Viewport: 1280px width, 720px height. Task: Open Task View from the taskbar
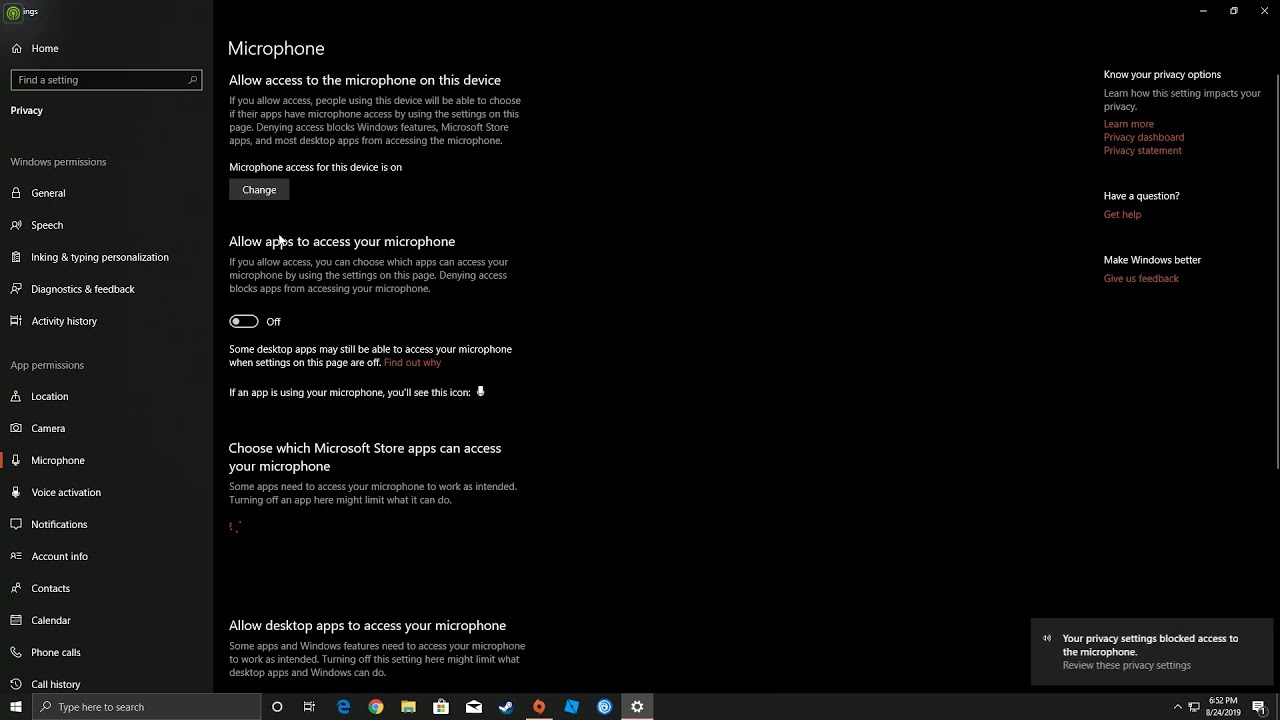coord(309,707)
